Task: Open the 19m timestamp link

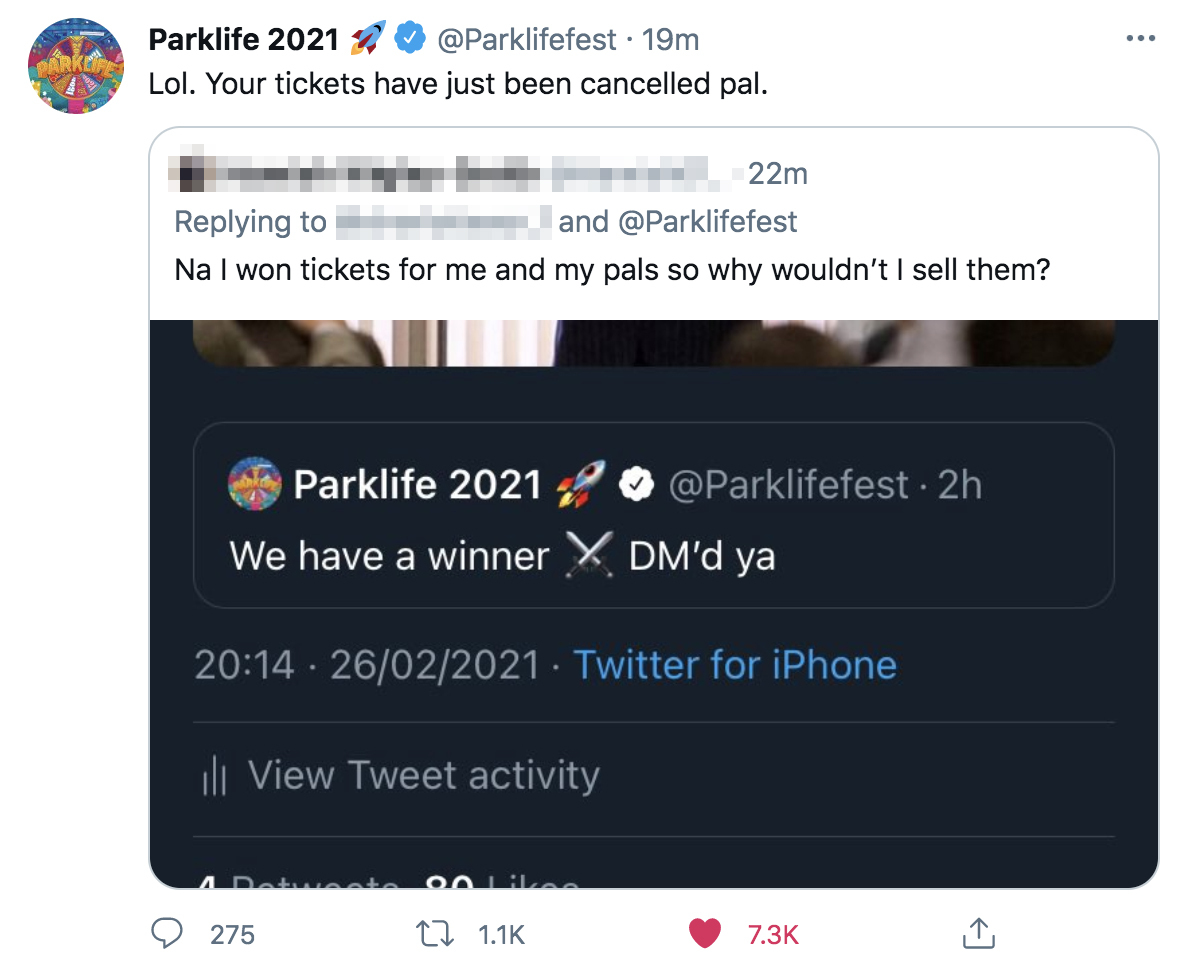Action: click(x=670, y=39)
